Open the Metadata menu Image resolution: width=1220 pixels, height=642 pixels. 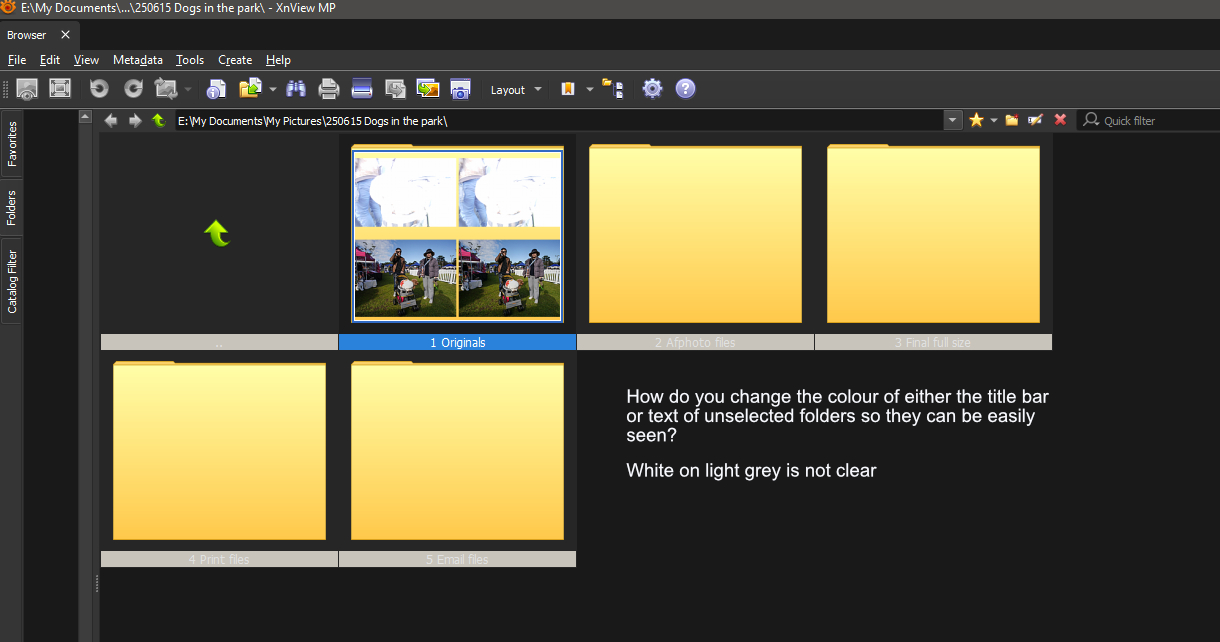138,60
